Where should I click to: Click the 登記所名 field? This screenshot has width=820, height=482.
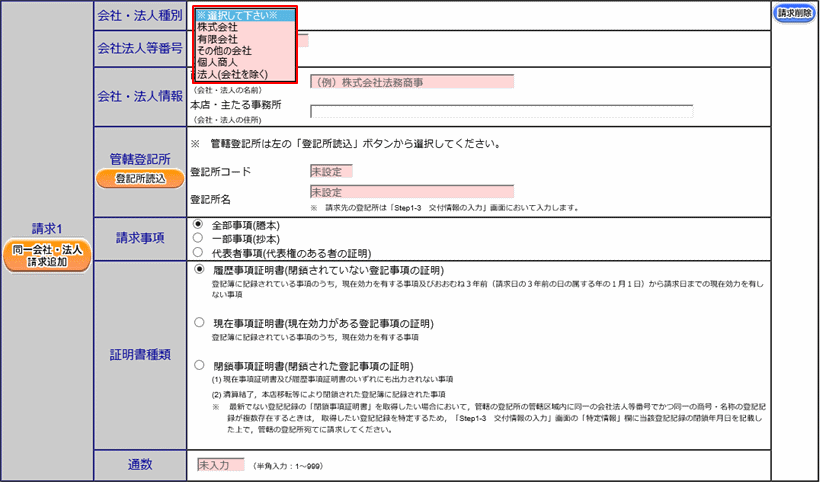(412, 192)
